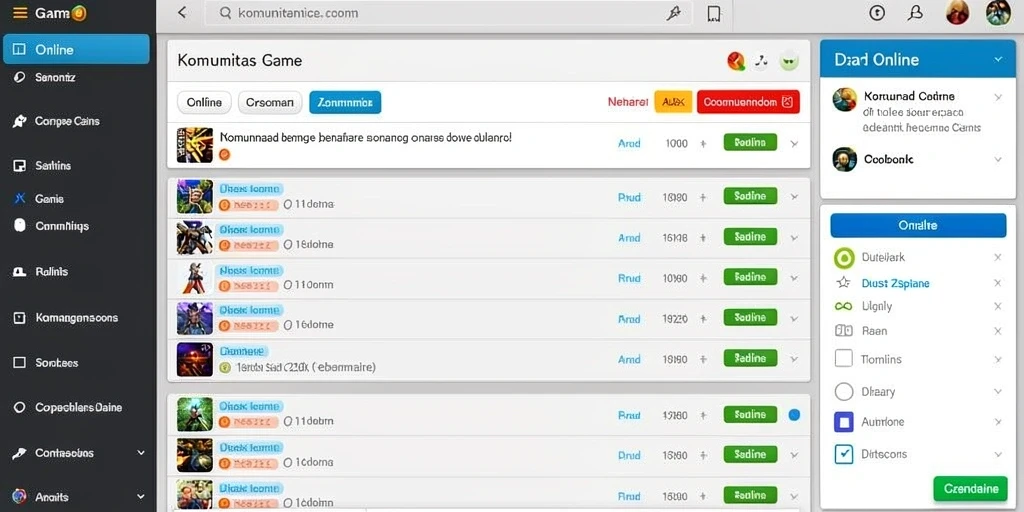The height and width of the screenshot is (512, 1024).
Task: Remove Llignly with its X
Action: click(997, 306)
